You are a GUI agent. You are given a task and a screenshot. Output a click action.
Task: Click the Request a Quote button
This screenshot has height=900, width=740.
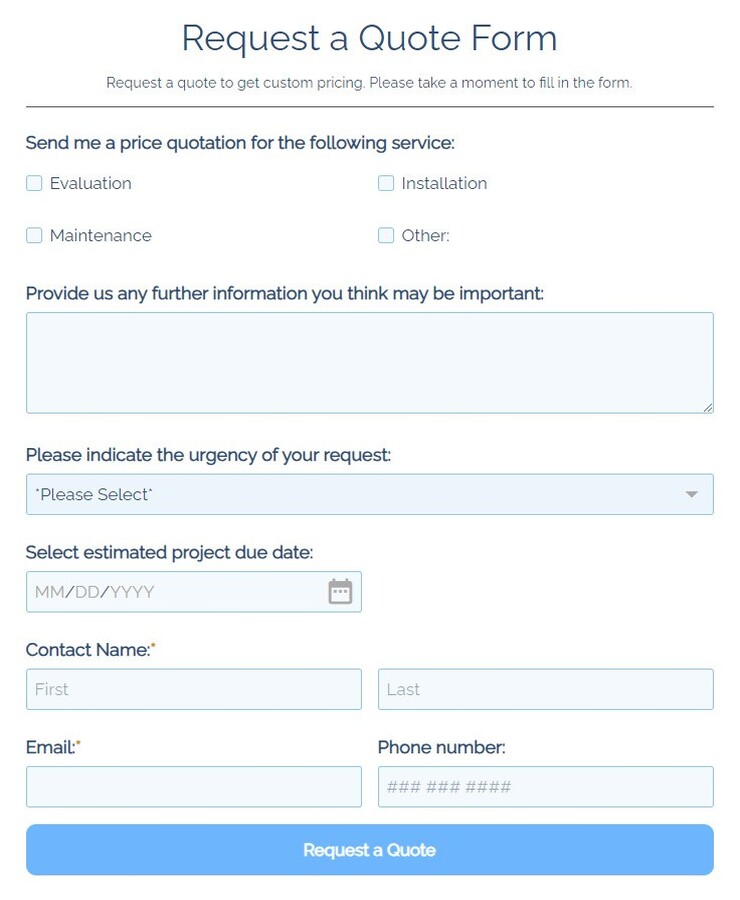click(x=370, y=849)
